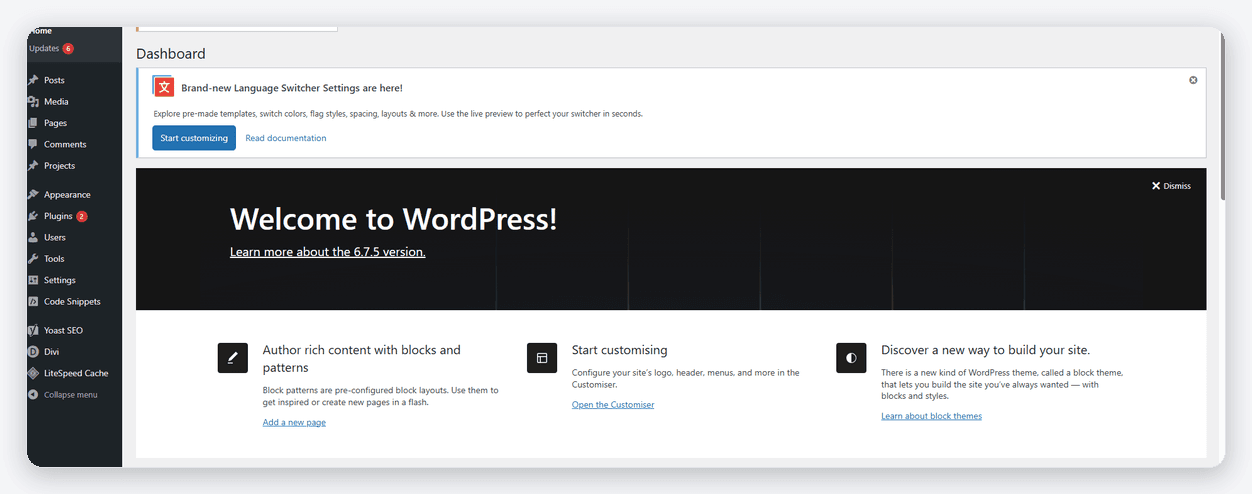Open LiteSpeed Cache menu item

click(74, 373)
